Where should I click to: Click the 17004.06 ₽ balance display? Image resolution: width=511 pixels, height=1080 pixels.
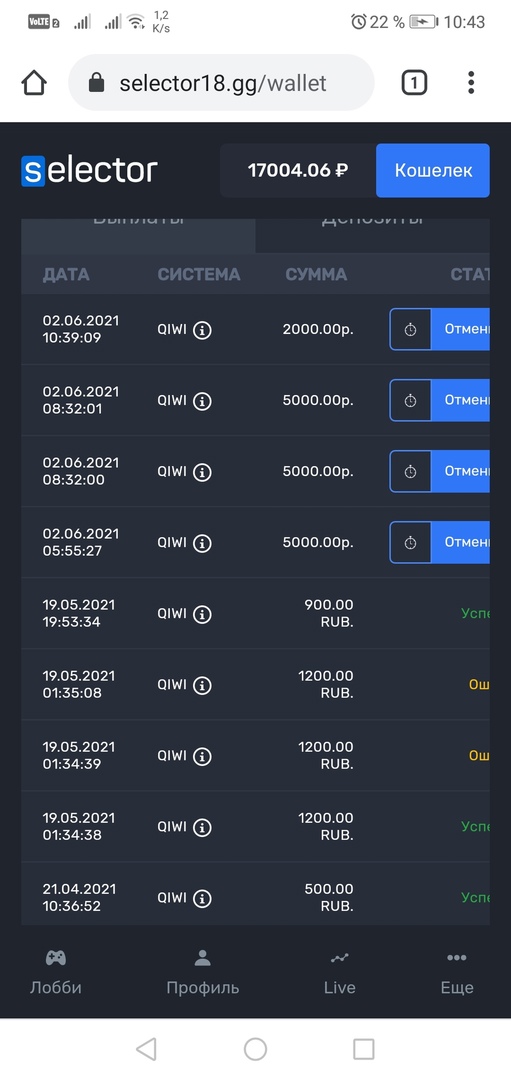click(298, 170)
